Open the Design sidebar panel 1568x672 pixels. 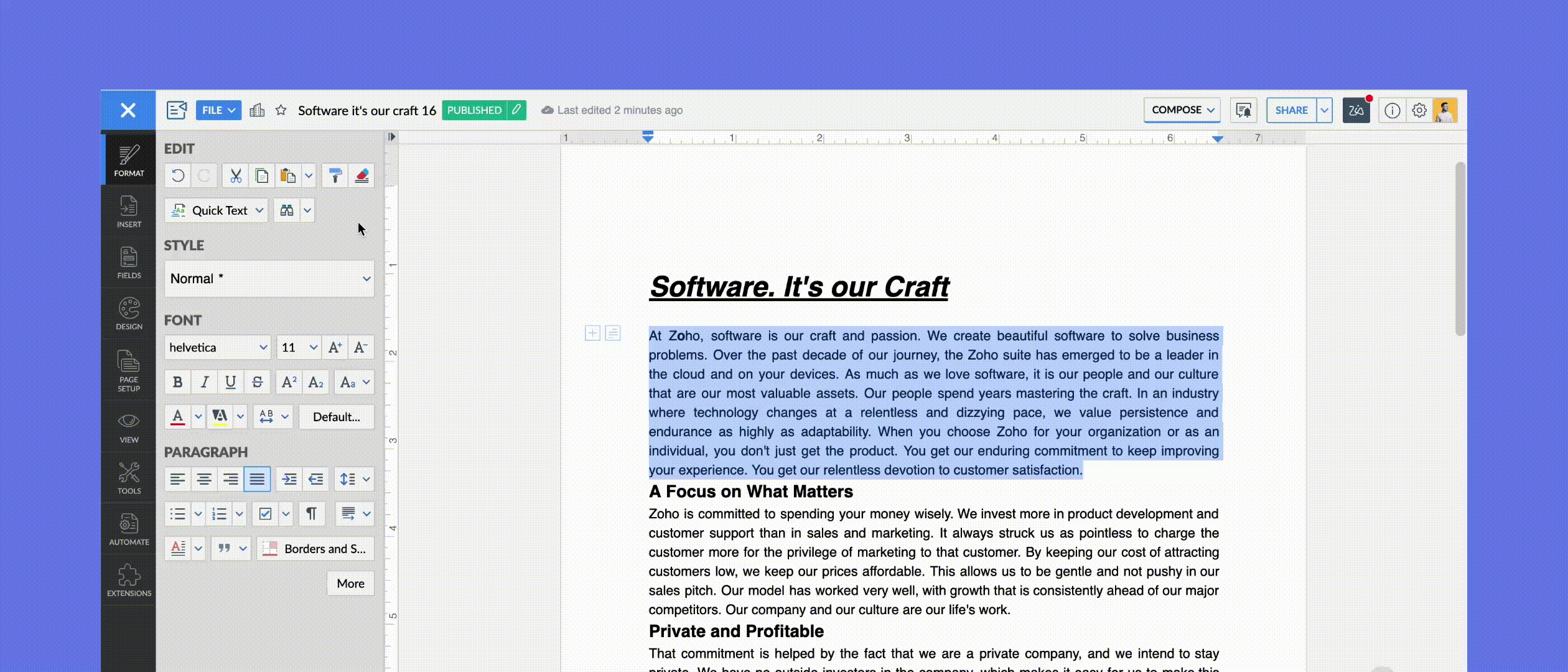coord(129,314)
